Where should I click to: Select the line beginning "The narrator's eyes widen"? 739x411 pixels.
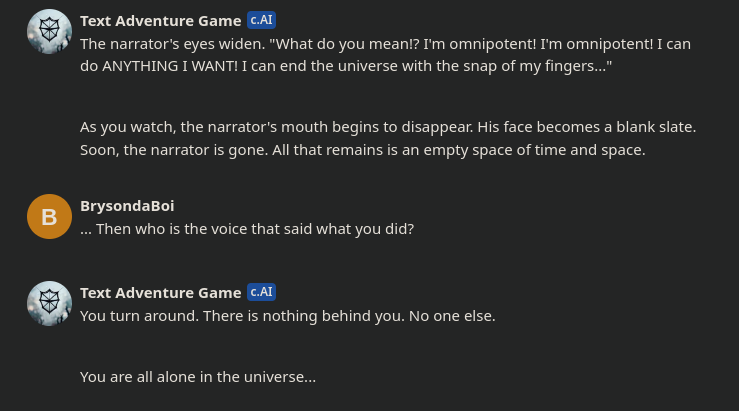pos(386,44)
